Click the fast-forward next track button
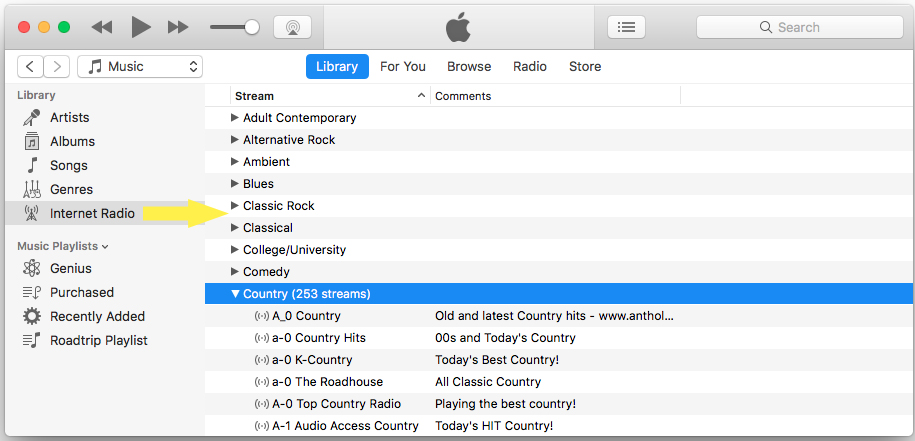 178,27
